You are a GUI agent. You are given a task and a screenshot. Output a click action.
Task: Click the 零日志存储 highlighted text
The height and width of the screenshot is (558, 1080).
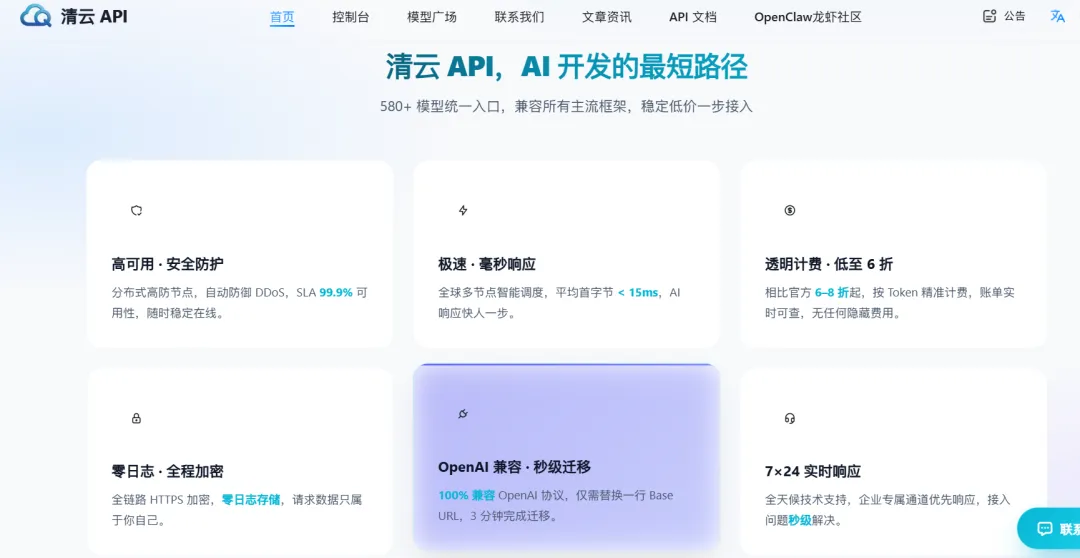point(251,499)
